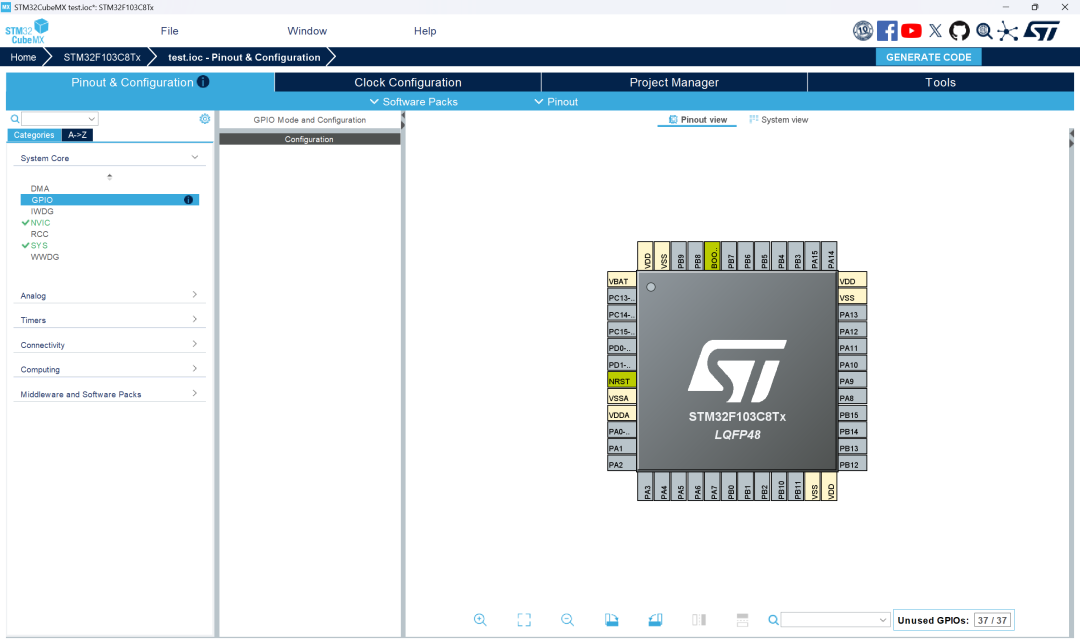This screenshot has width=1080, height=644.
Task: Switch to Categories list mode
Action: 34,135
